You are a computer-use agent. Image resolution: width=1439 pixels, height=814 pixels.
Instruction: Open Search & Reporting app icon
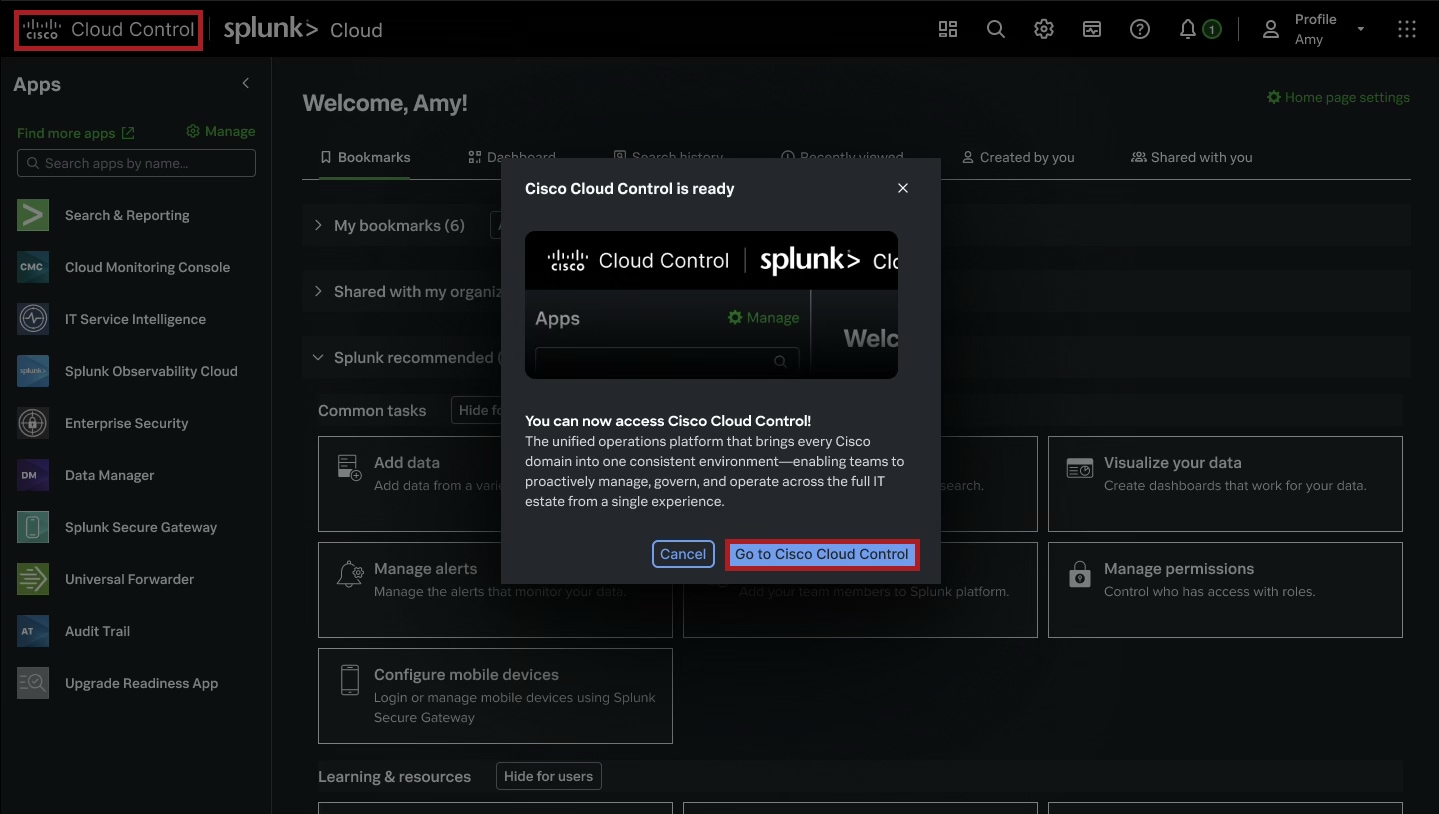pyautogui.click(x=33, y=215)
